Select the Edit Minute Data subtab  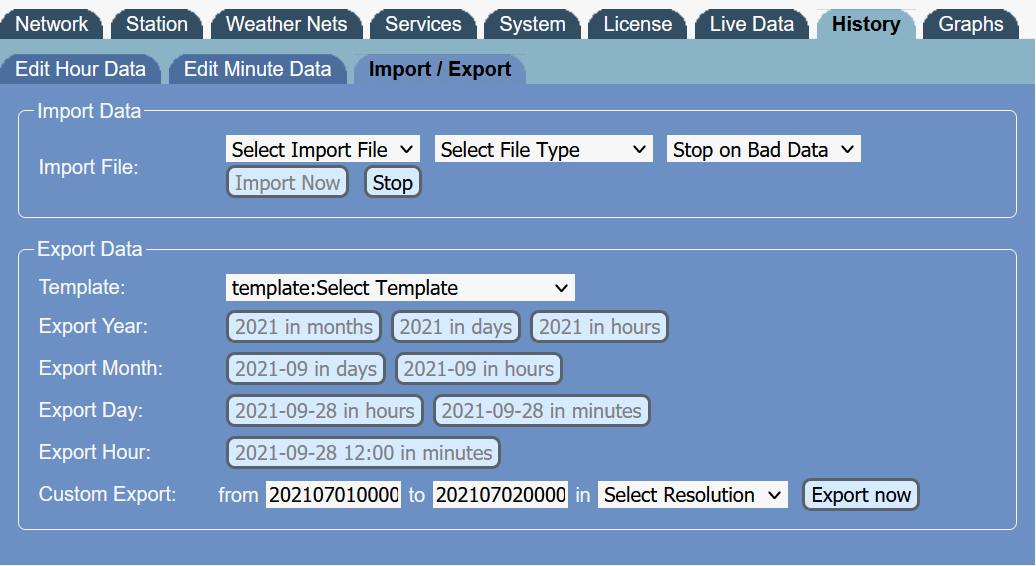pyautogui.click(x=257, y=69)
